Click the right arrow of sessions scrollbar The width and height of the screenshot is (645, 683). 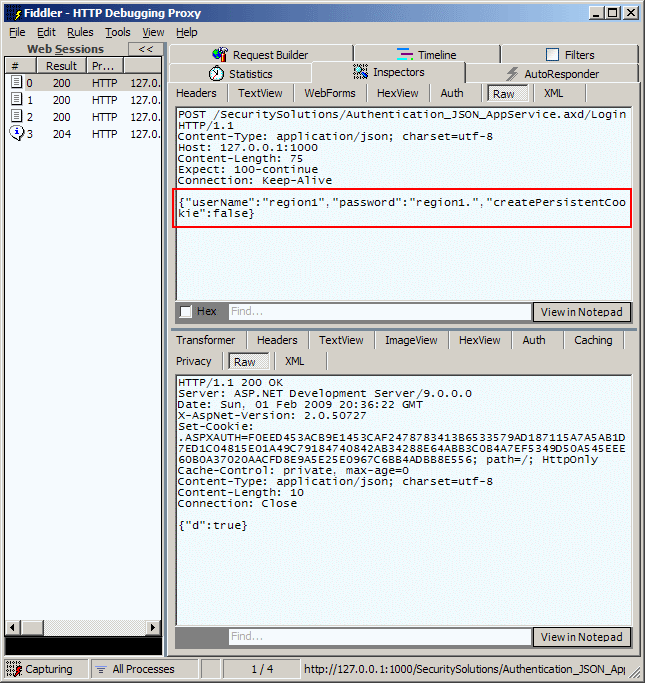[152, 627]
